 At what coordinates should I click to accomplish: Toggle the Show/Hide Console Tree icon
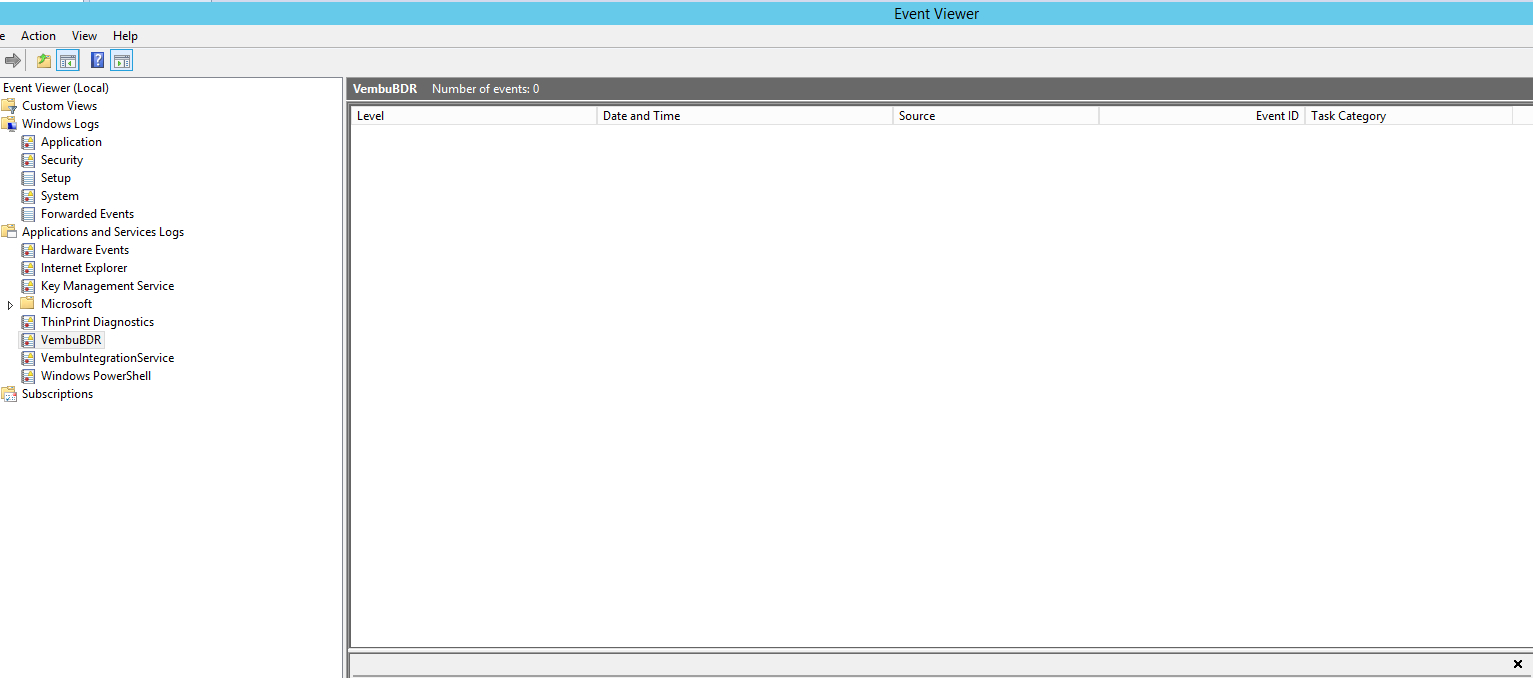click(x=68, y=61)
